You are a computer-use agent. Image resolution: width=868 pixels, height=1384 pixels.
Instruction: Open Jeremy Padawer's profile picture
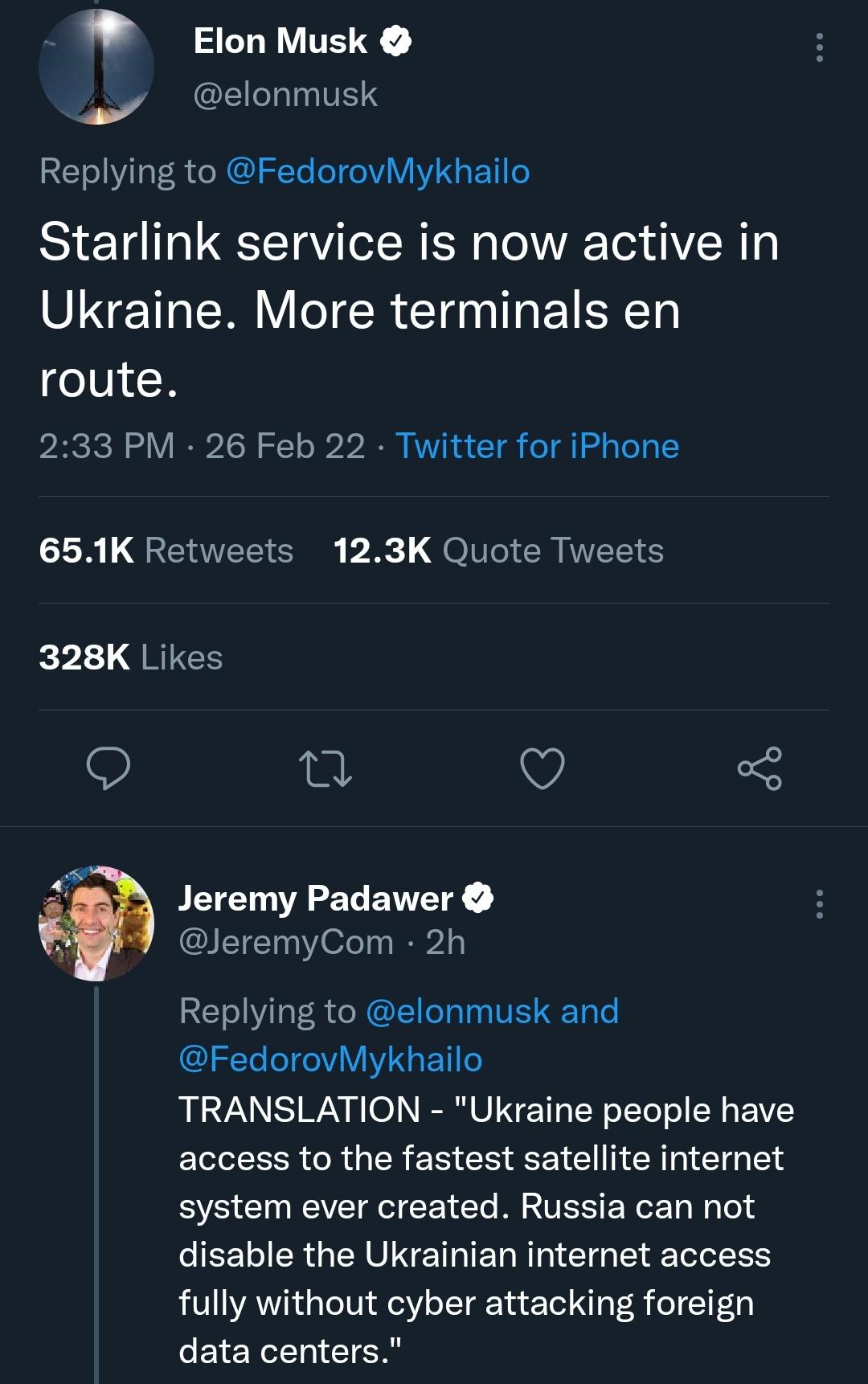tap(96, 923)
